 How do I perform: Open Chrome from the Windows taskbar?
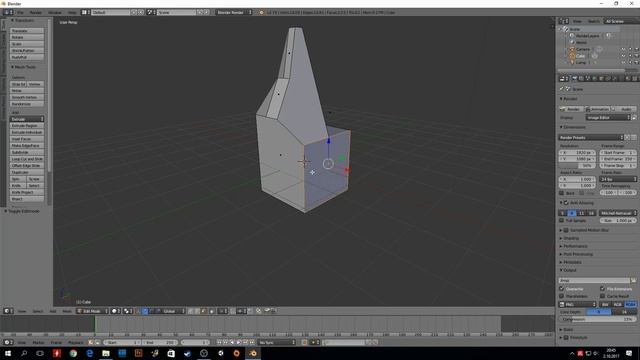73,353
